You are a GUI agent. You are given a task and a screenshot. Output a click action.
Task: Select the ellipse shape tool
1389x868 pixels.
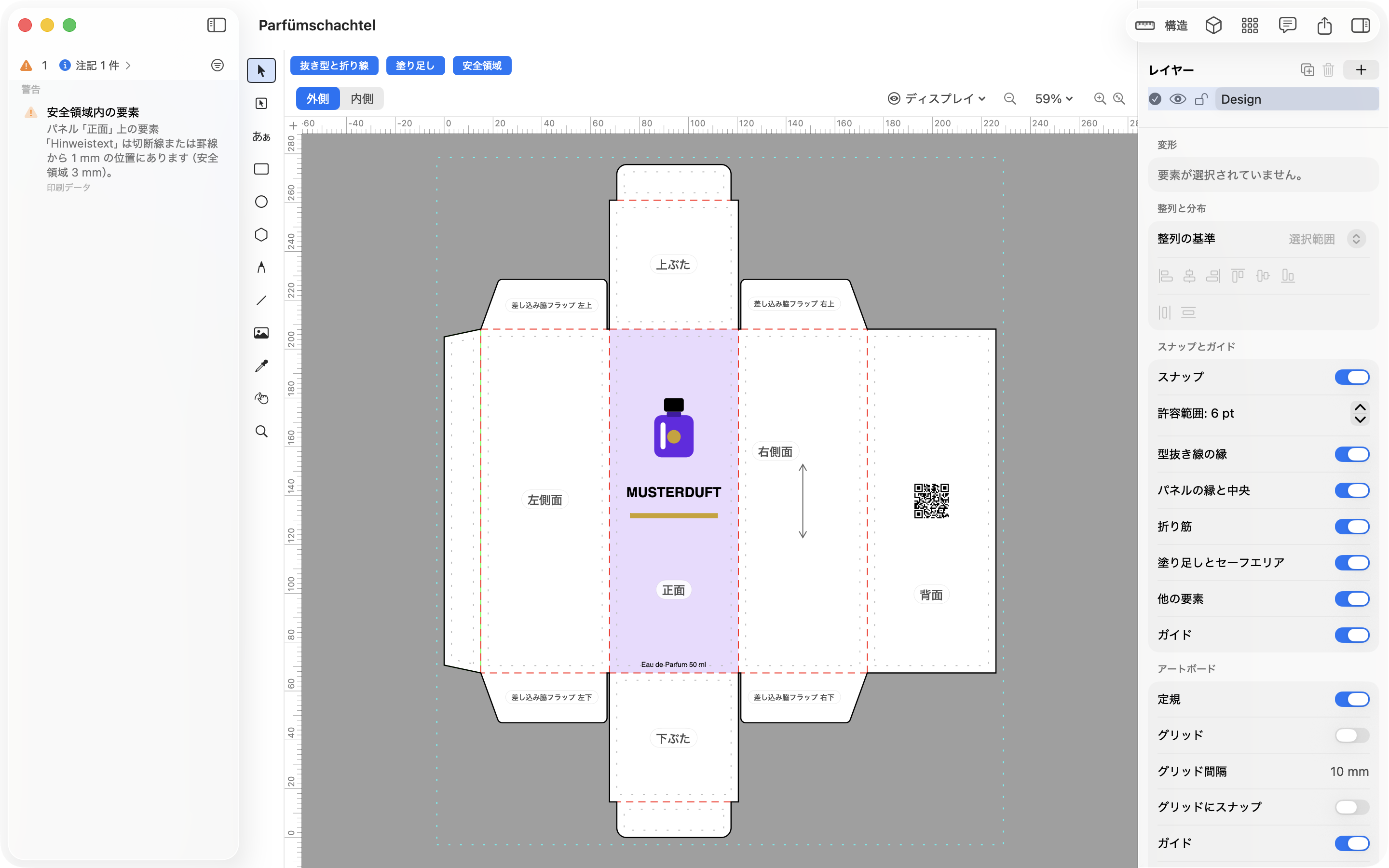[261, 202]
